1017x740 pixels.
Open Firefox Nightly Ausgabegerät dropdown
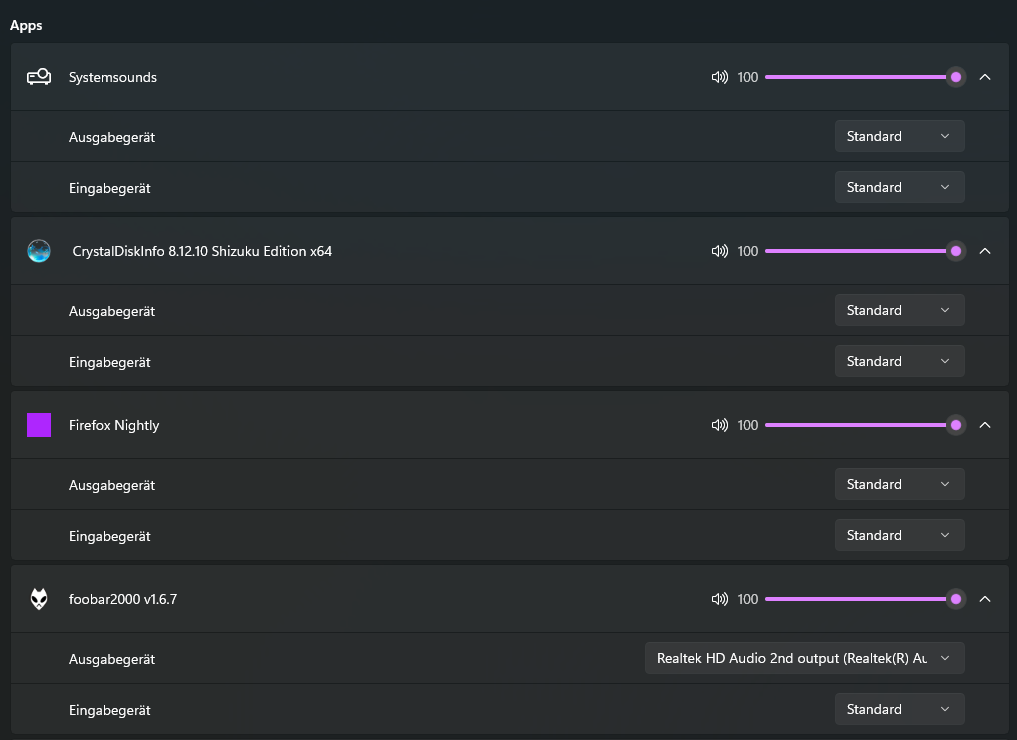coord(900,484)
